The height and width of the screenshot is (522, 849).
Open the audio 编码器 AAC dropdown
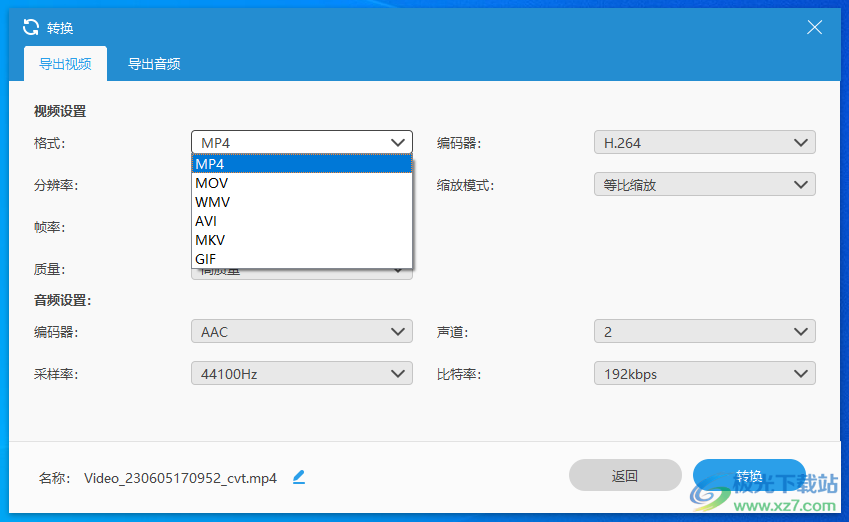pyautogui.click(x=302, y=331)
